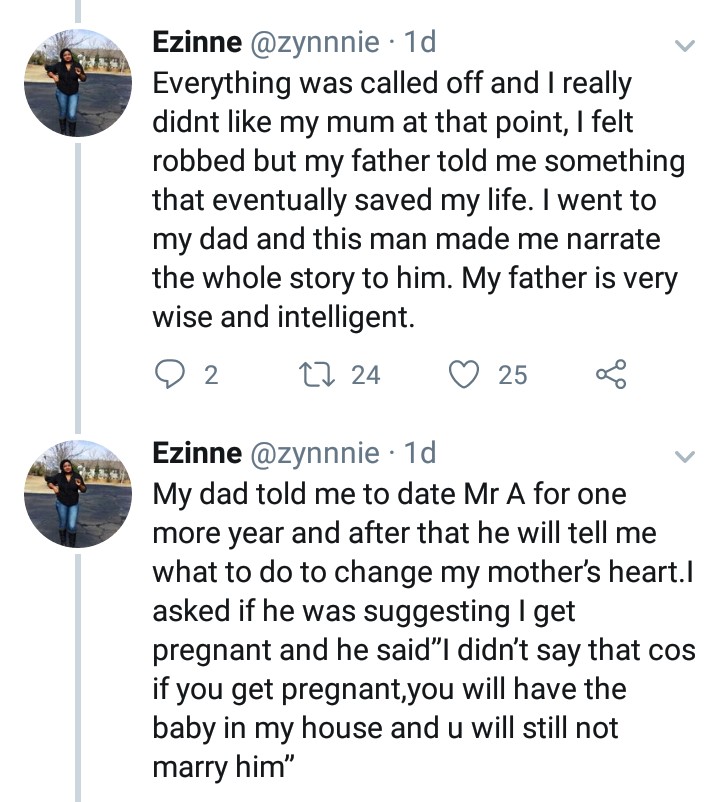Open the @zynnnie handle in the second tweet
The width and height of the screenshot is (720, 802).
pos(315,453)
